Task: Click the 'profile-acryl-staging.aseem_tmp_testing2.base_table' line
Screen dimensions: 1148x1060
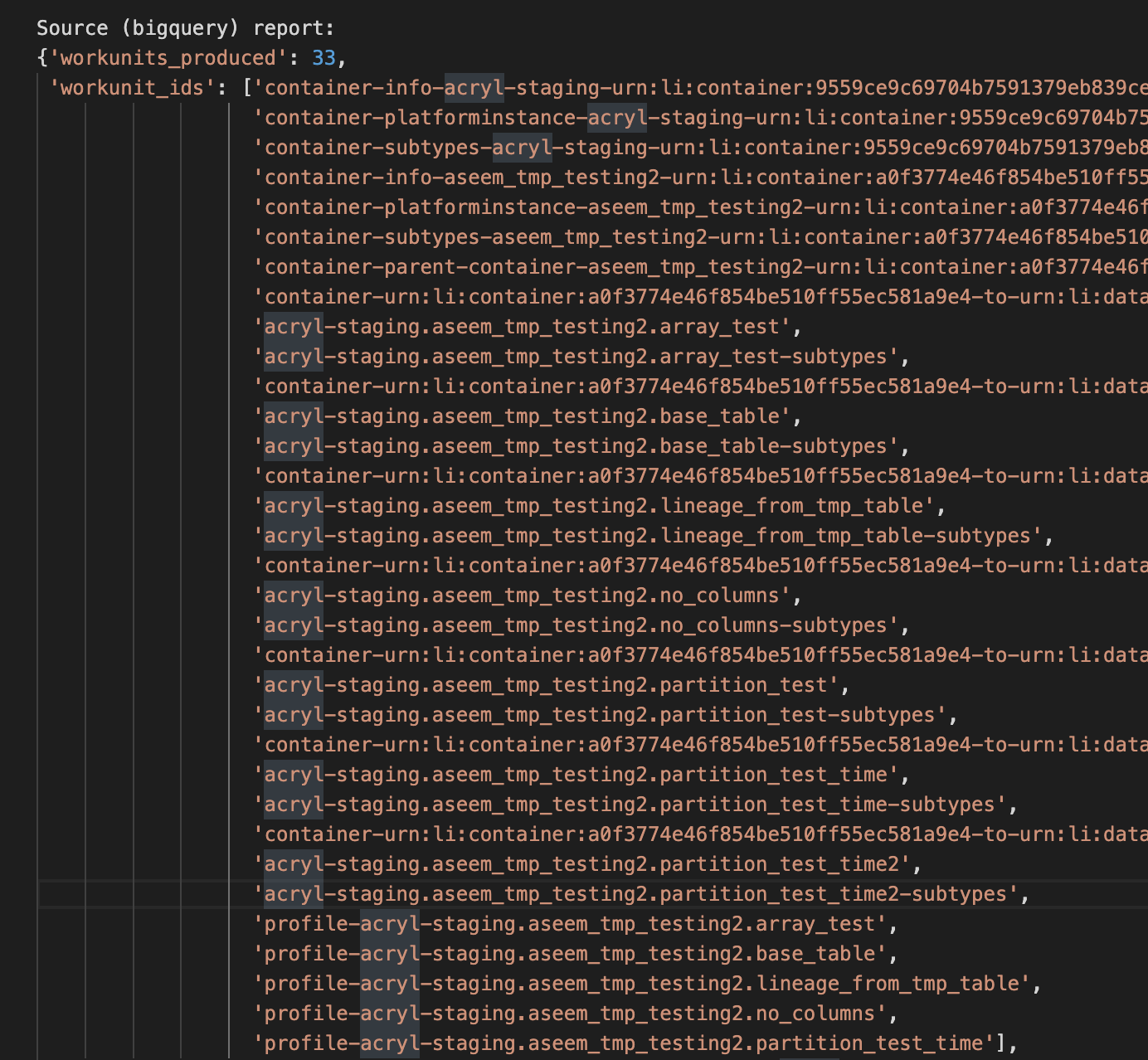Action: [576, 954]
